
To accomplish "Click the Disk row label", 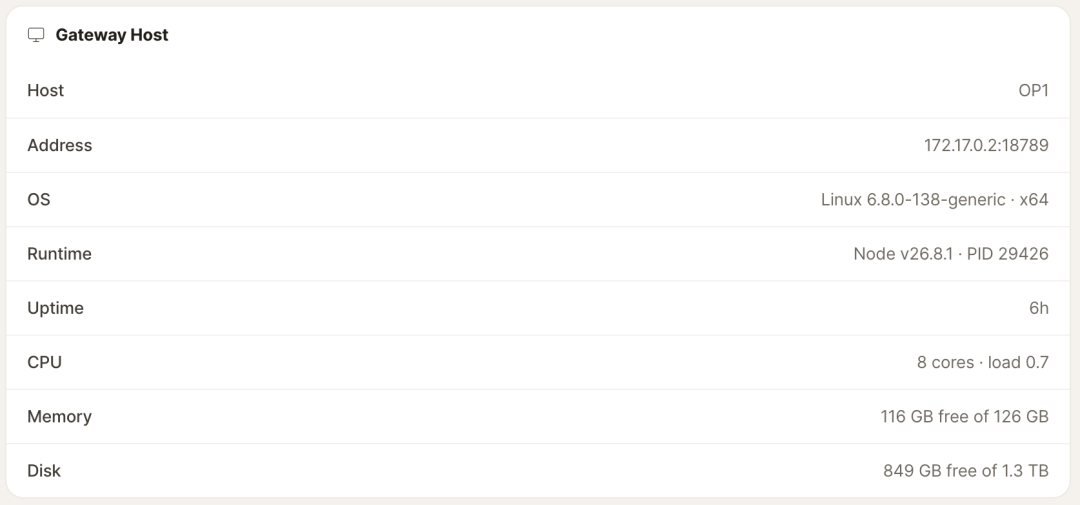I will 44,471.
